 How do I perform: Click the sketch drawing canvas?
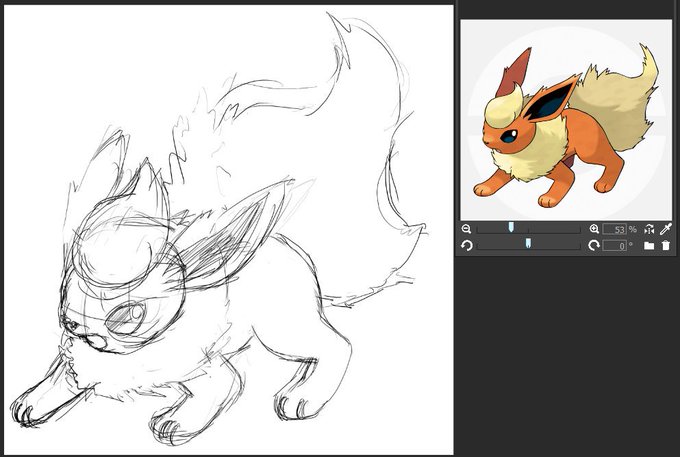pos(229,230)
